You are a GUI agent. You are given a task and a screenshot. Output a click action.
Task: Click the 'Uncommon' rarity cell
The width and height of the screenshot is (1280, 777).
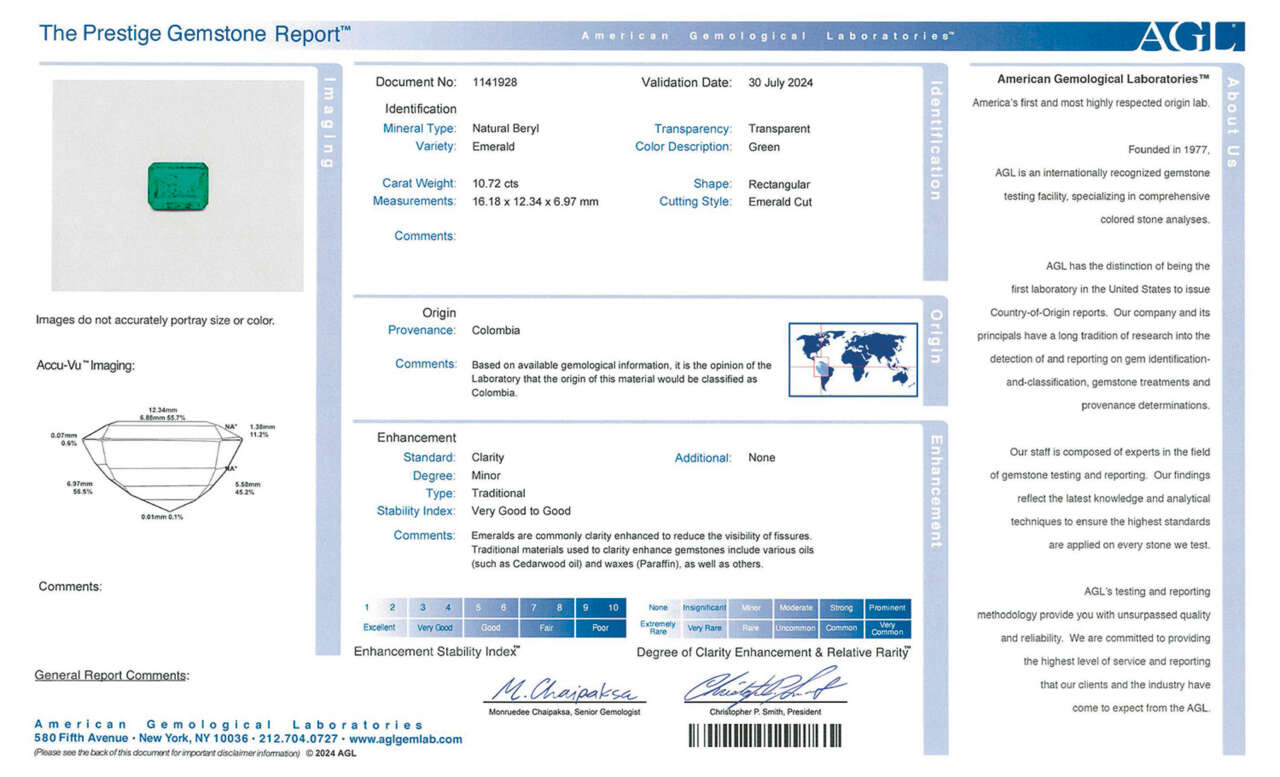(x=796, y=628)
